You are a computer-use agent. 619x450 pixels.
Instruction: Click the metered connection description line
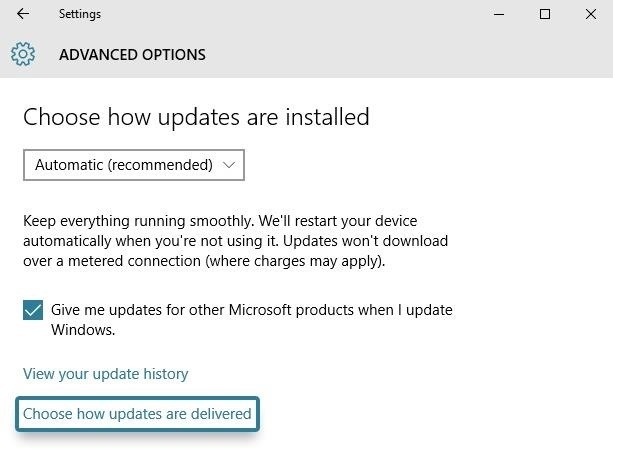[203, 262]
